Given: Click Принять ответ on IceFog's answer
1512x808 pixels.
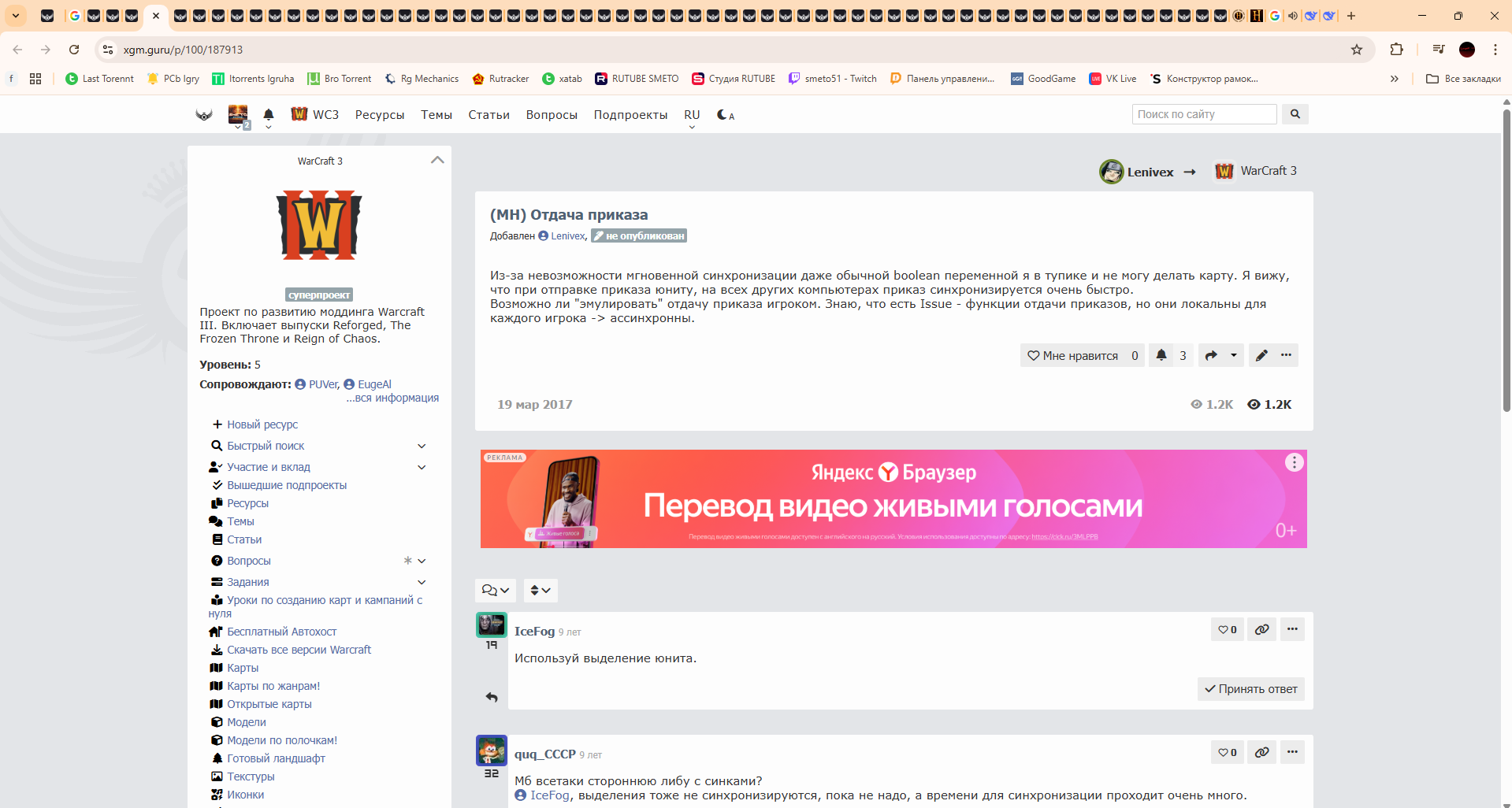Looking at the screenshot, I should click(1251, 689).
